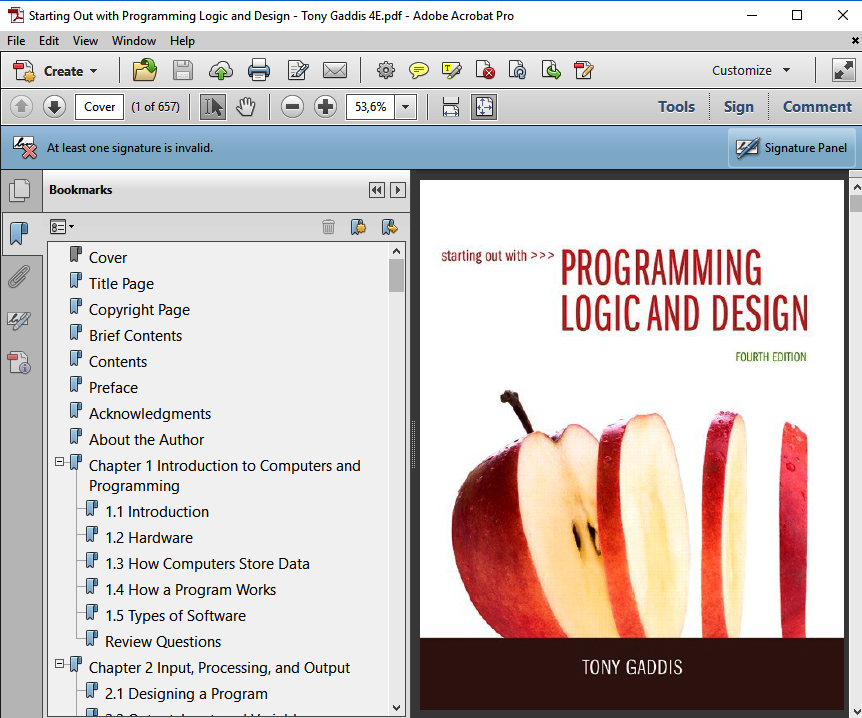Click the Extract pages icon

[551, 70]
